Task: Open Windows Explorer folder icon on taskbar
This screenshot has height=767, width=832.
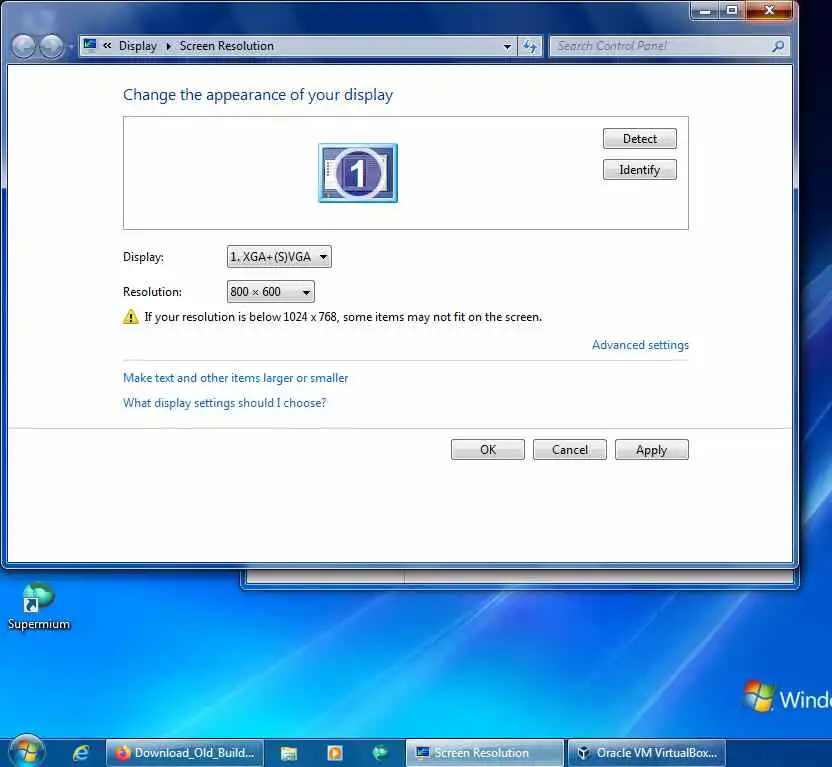Action: pyautogui.click(x=289, y=753)
